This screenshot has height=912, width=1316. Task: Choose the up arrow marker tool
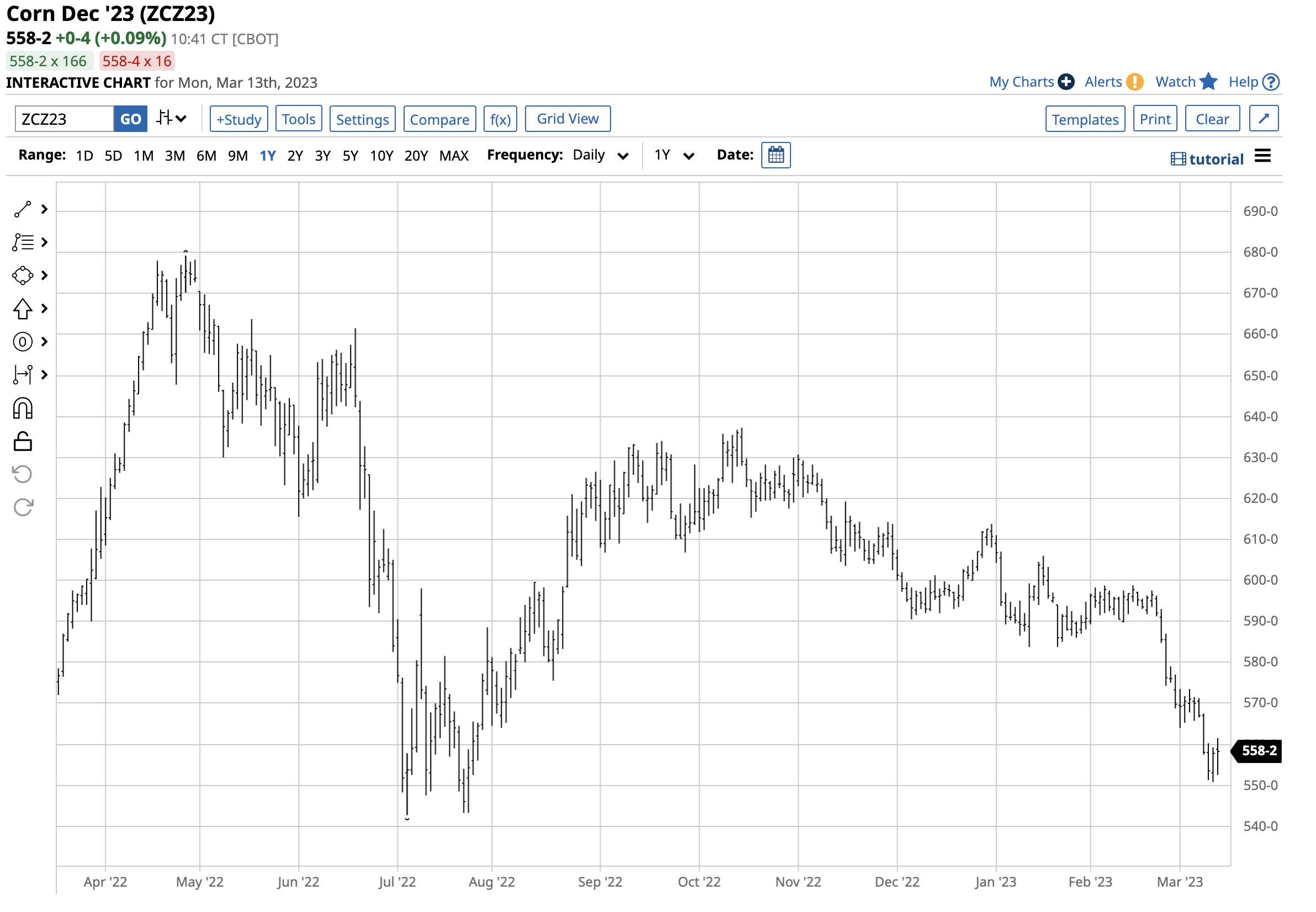(x=23, y=309)
